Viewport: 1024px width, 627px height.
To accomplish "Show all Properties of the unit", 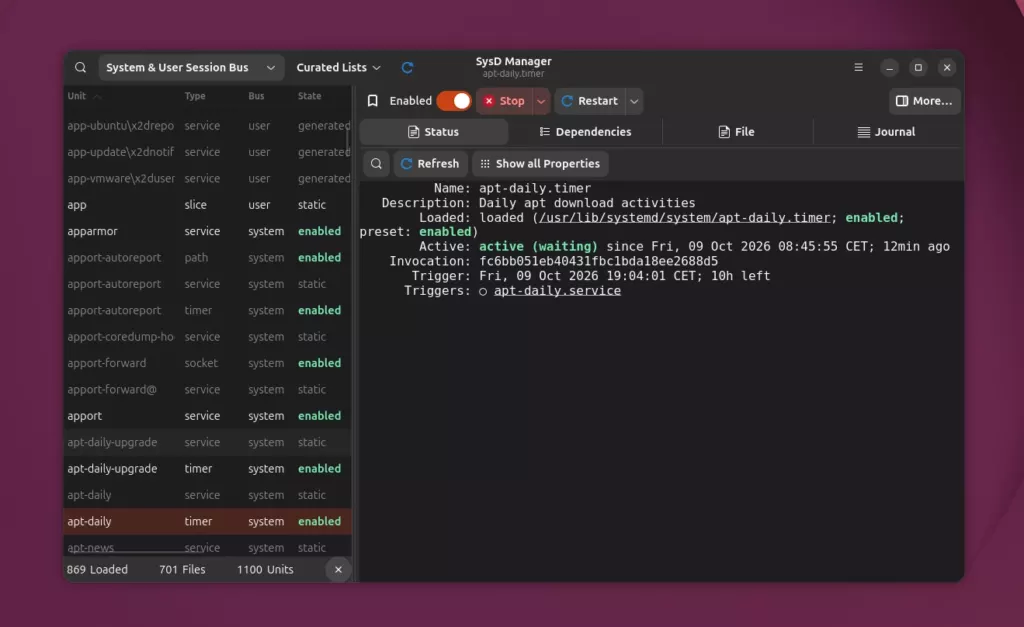I will tap(540, 163).
